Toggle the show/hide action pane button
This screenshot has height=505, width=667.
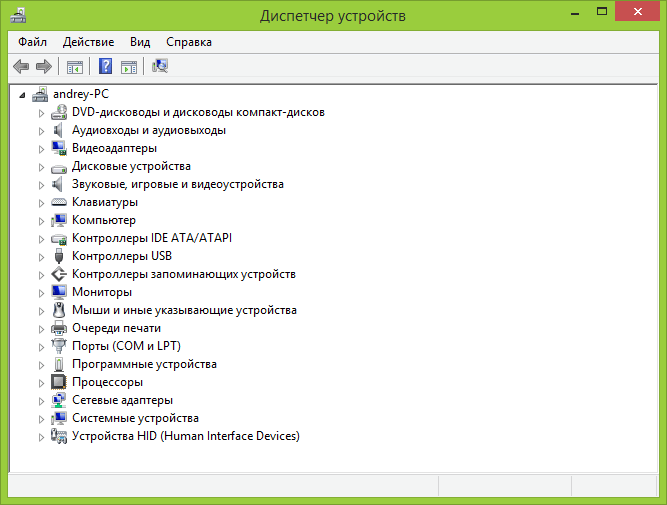(129, 67)
